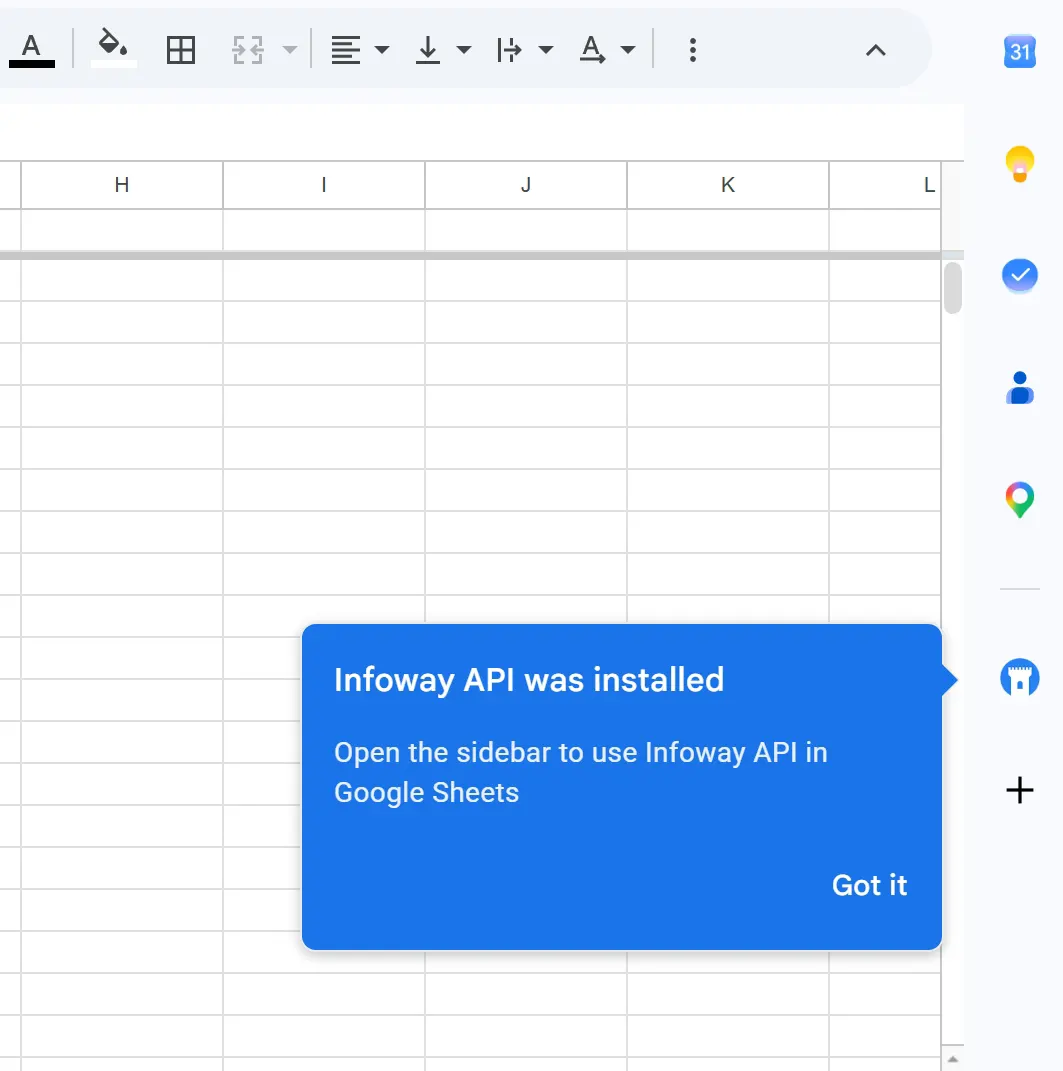Image resolution: width=1063 pixels, height=1071 pixels.
Task: Click the text rotation icon
Action: coord(592,50)
